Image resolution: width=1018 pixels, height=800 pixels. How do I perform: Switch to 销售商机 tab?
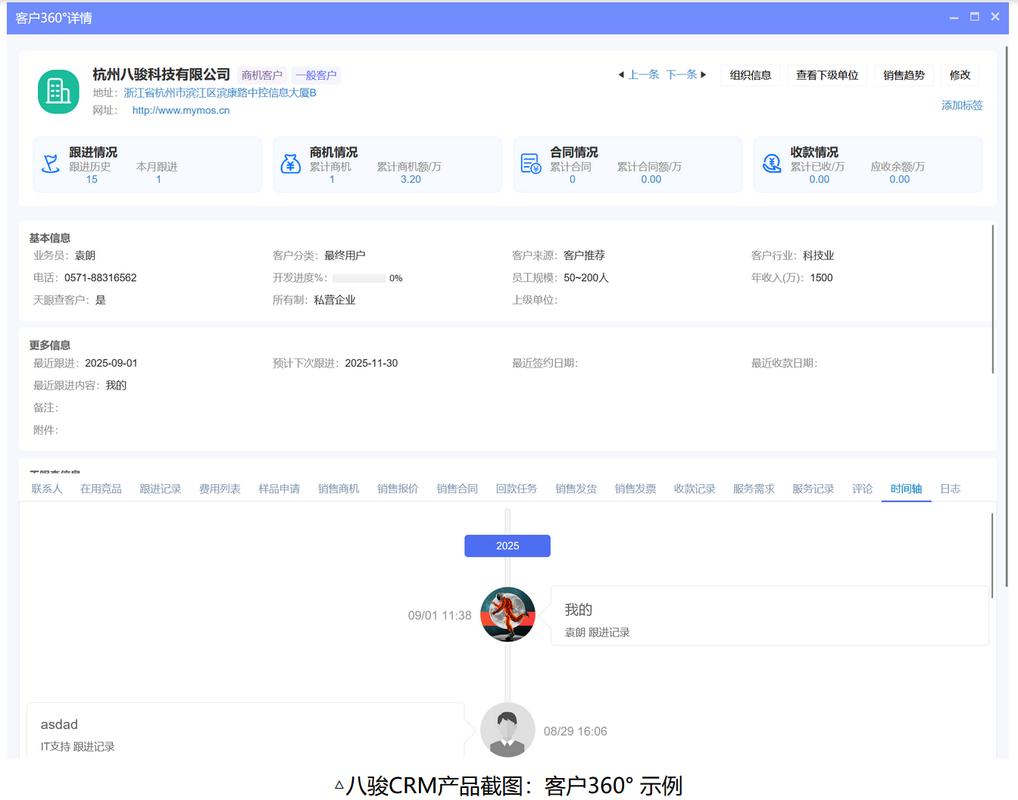click(x=338, y=488)
